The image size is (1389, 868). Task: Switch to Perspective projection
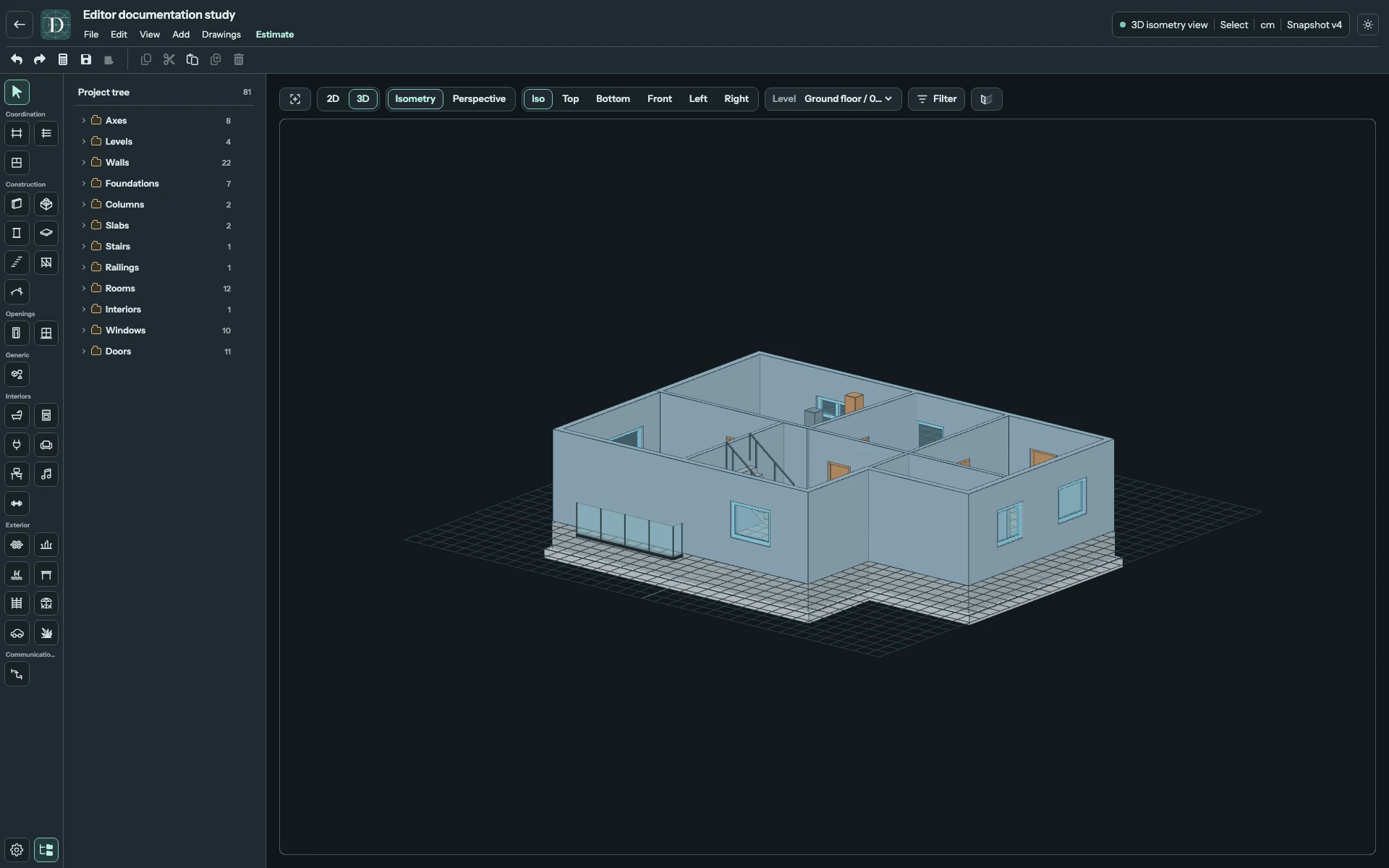point(479,99)
